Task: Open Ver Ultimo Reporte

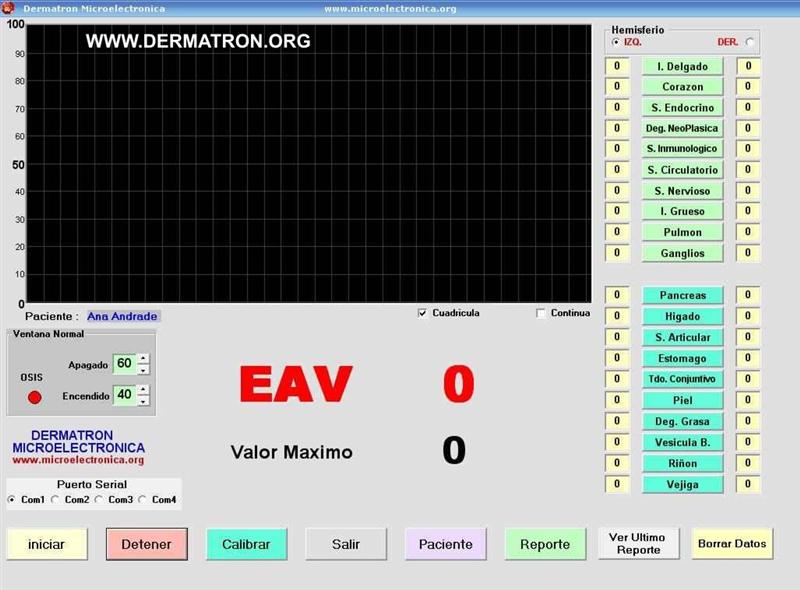Action: 639,544
